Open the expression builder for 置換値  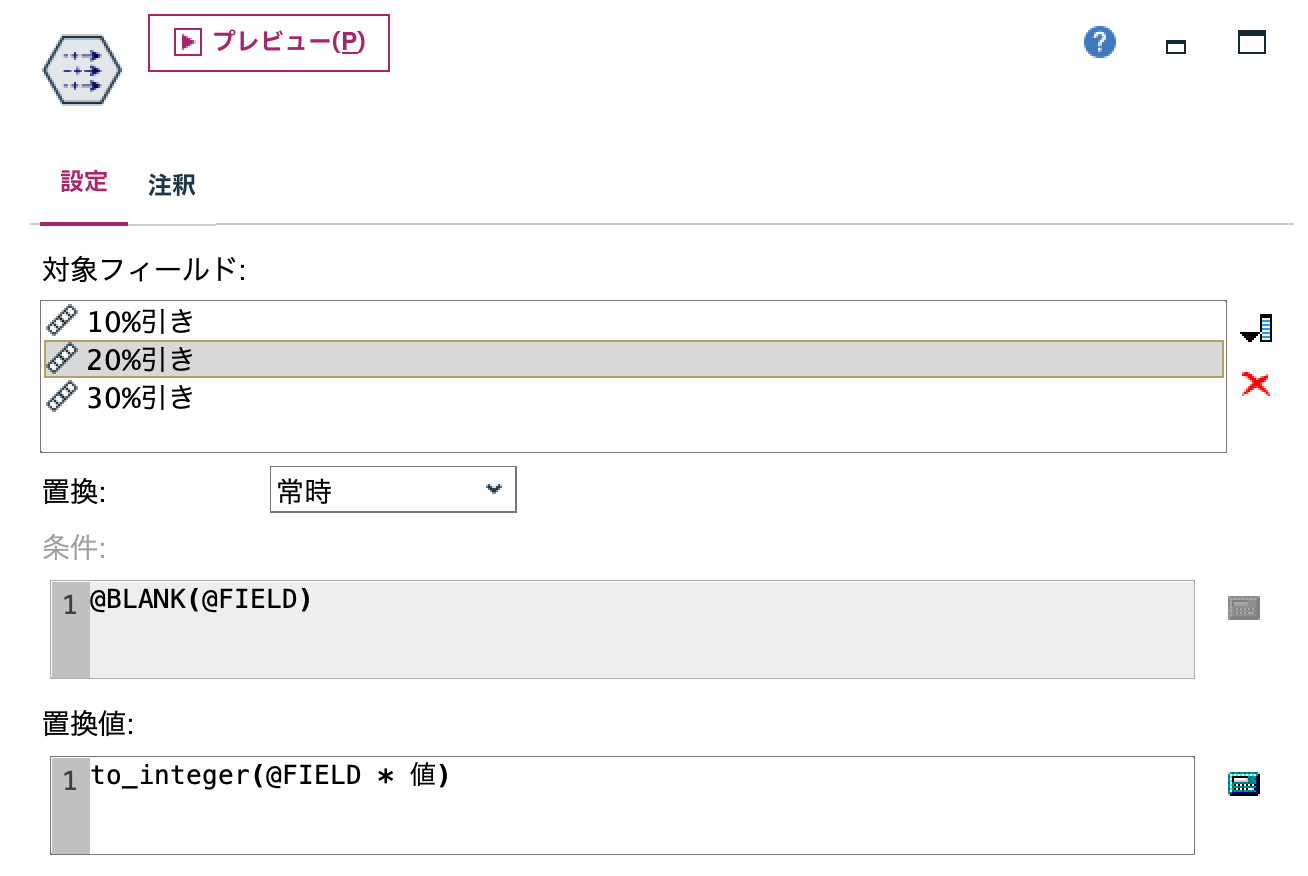tap(1246, 786)
